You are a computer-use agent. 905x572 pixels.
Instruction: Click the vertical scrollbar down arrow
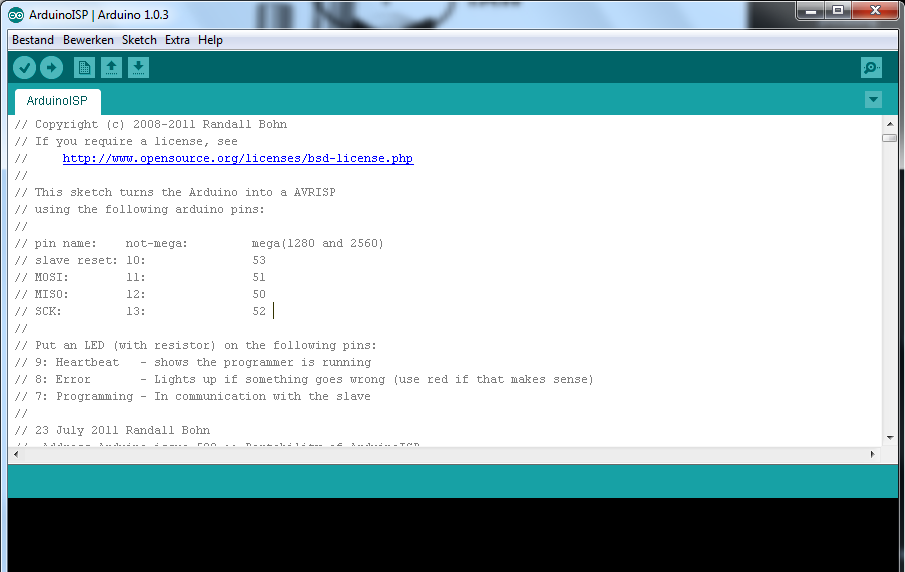click(889, 438)
